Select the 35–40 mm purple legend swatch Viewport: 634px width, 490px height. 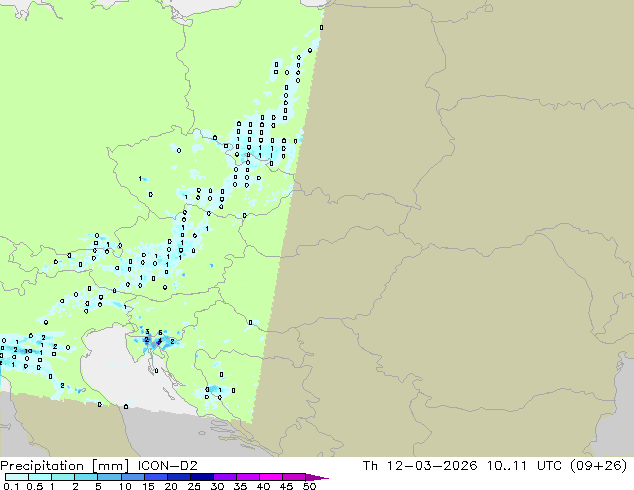[x=247, y=477]
